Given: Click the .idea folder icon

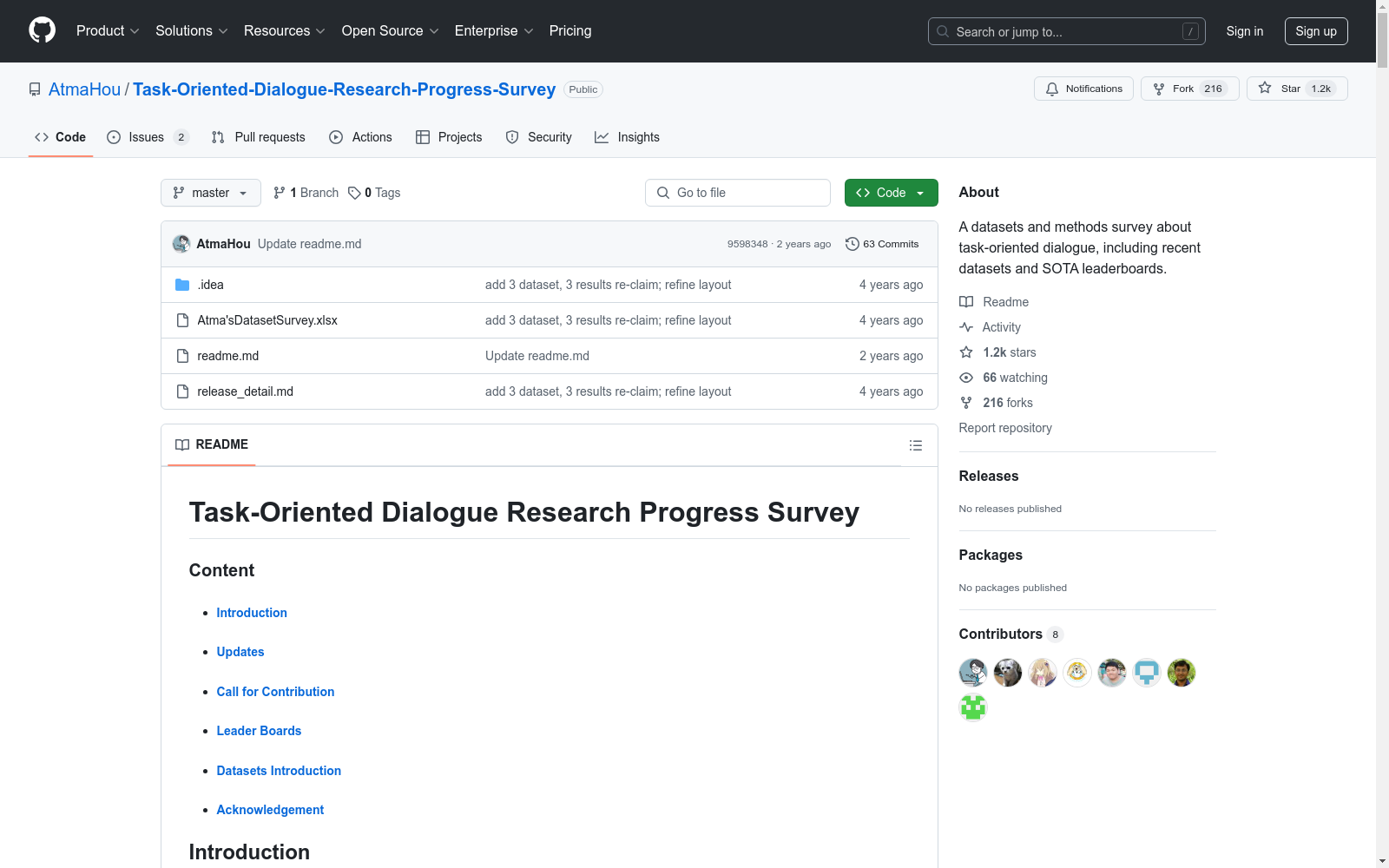Looking at the screenshot, I should pos(182,285).
